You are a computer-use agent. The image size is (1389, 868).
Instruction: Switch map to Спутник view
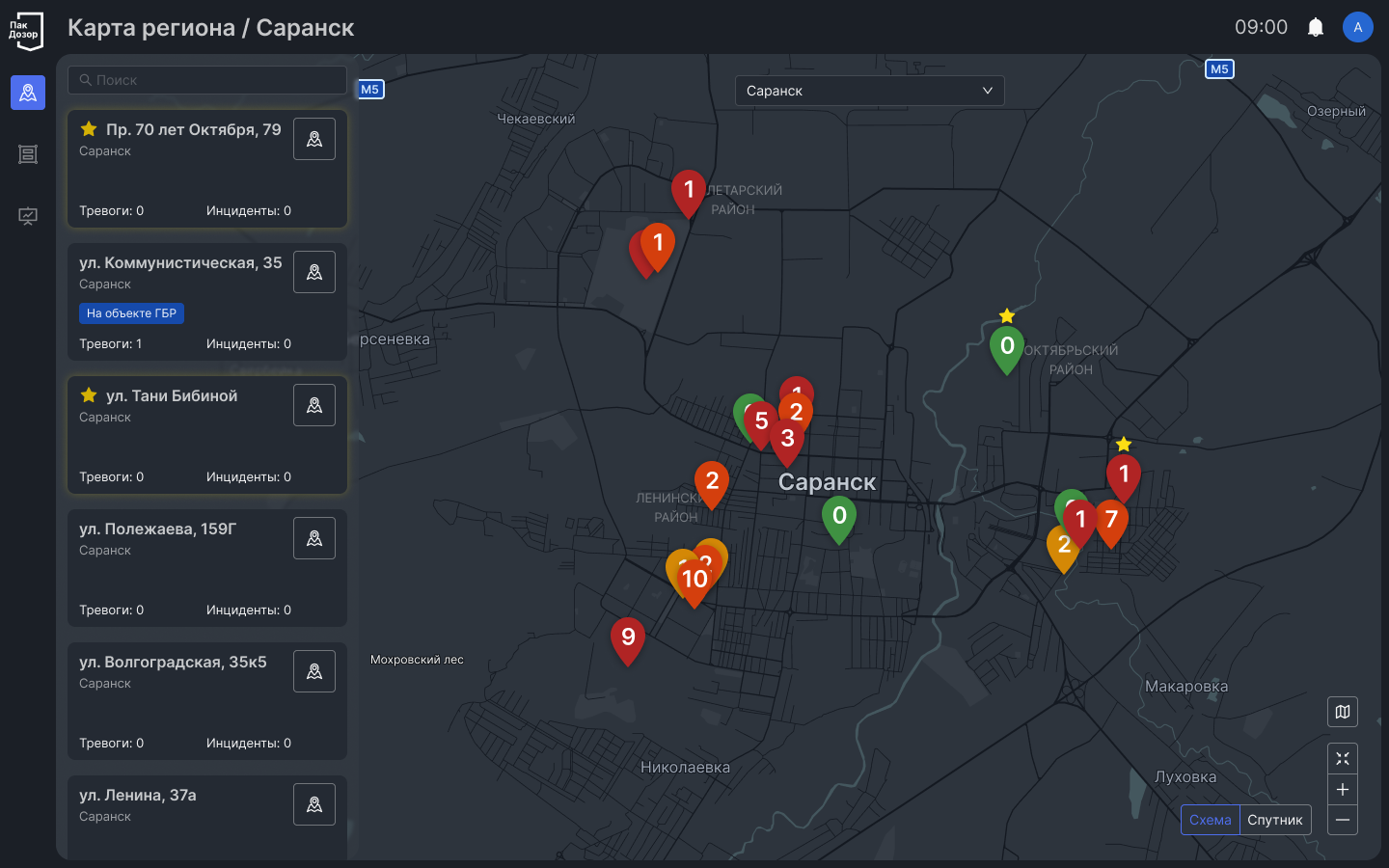pos(1274,820)
